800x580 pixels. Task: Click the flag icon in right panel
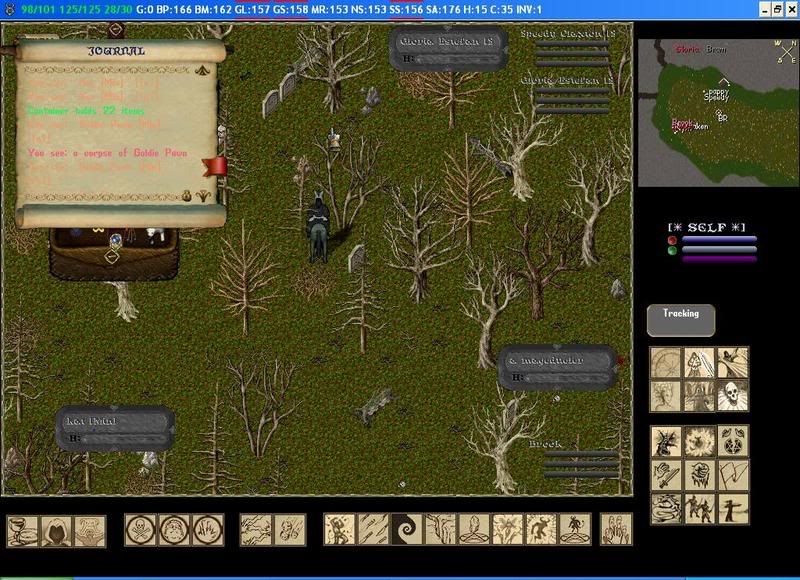point(733,474)
